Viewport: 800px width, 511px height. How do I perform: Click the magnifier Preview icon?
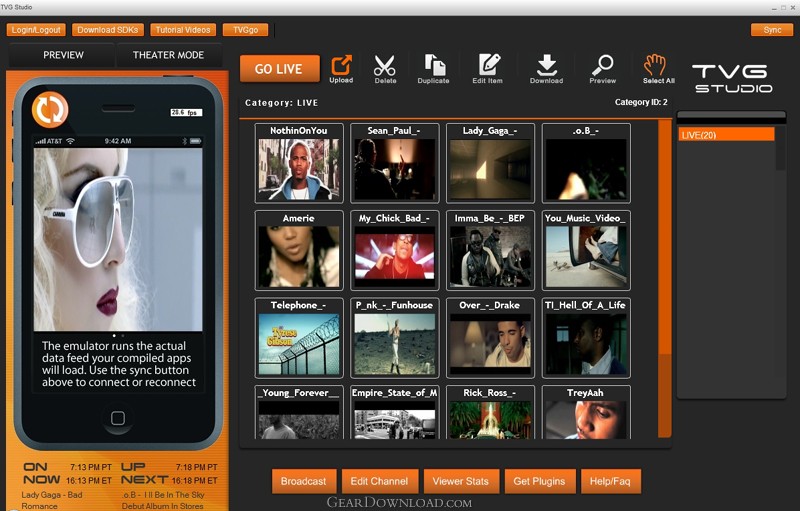click(603, 68)
